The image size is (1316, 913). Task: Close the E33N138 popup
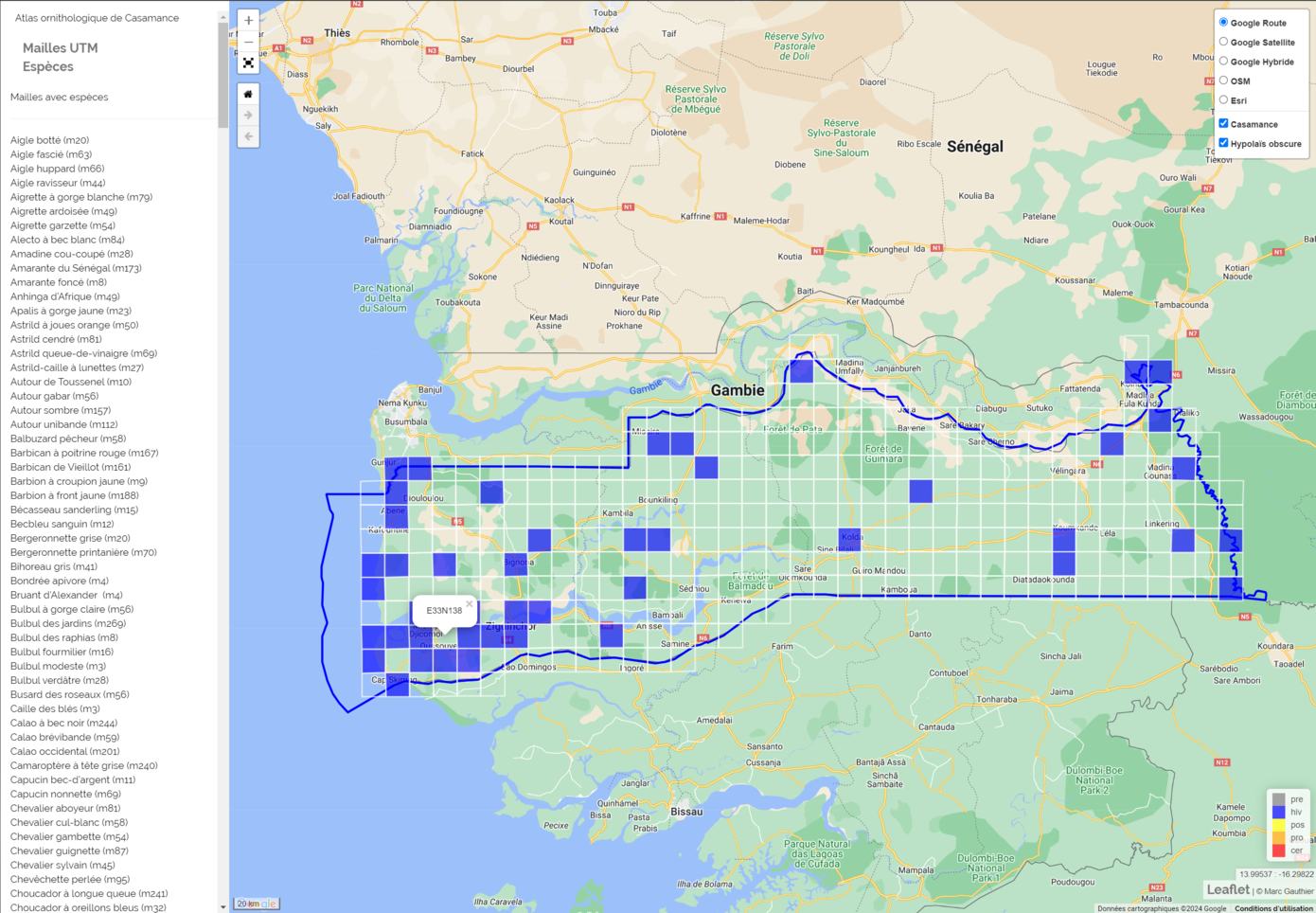[x=469, y=604]
